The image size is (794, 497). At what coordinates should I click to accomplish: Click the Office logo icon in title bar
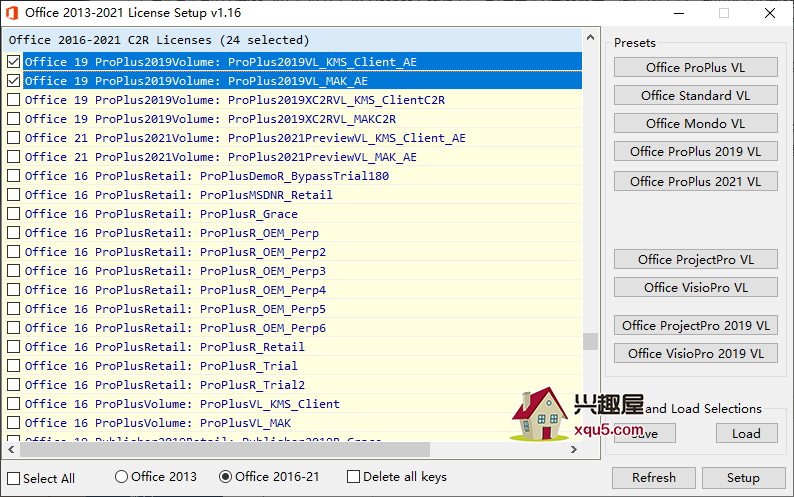[x=11, y=13]
